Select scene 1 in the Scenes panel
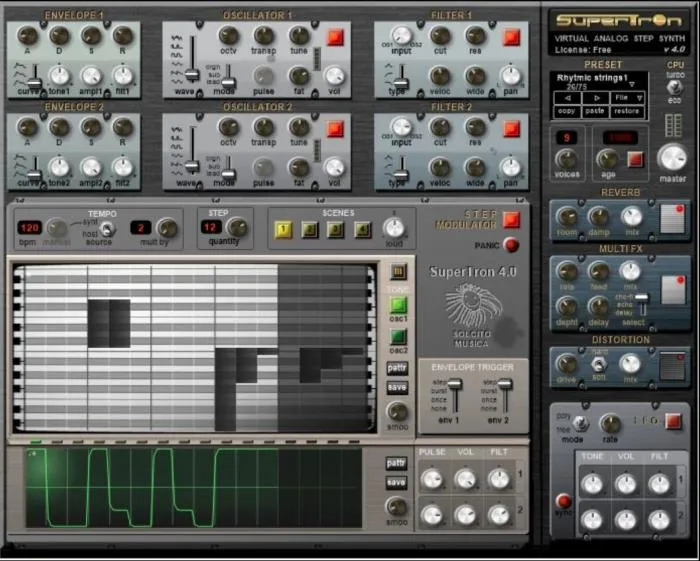Screen dimensions: 700x561 (285, 228)
